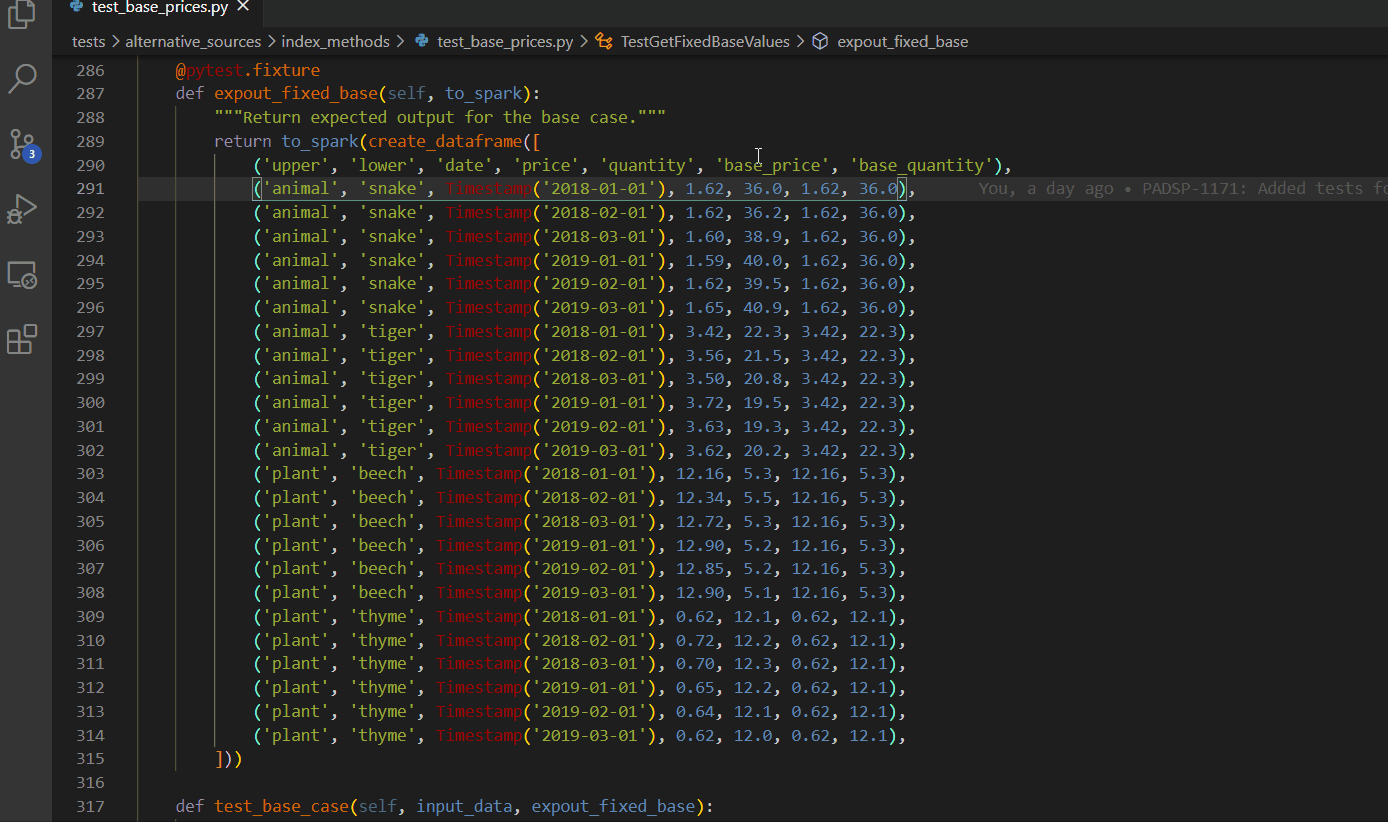Click the test_base_case function name on line 317
1388x822 pixels.
click(x=279, y=807)
